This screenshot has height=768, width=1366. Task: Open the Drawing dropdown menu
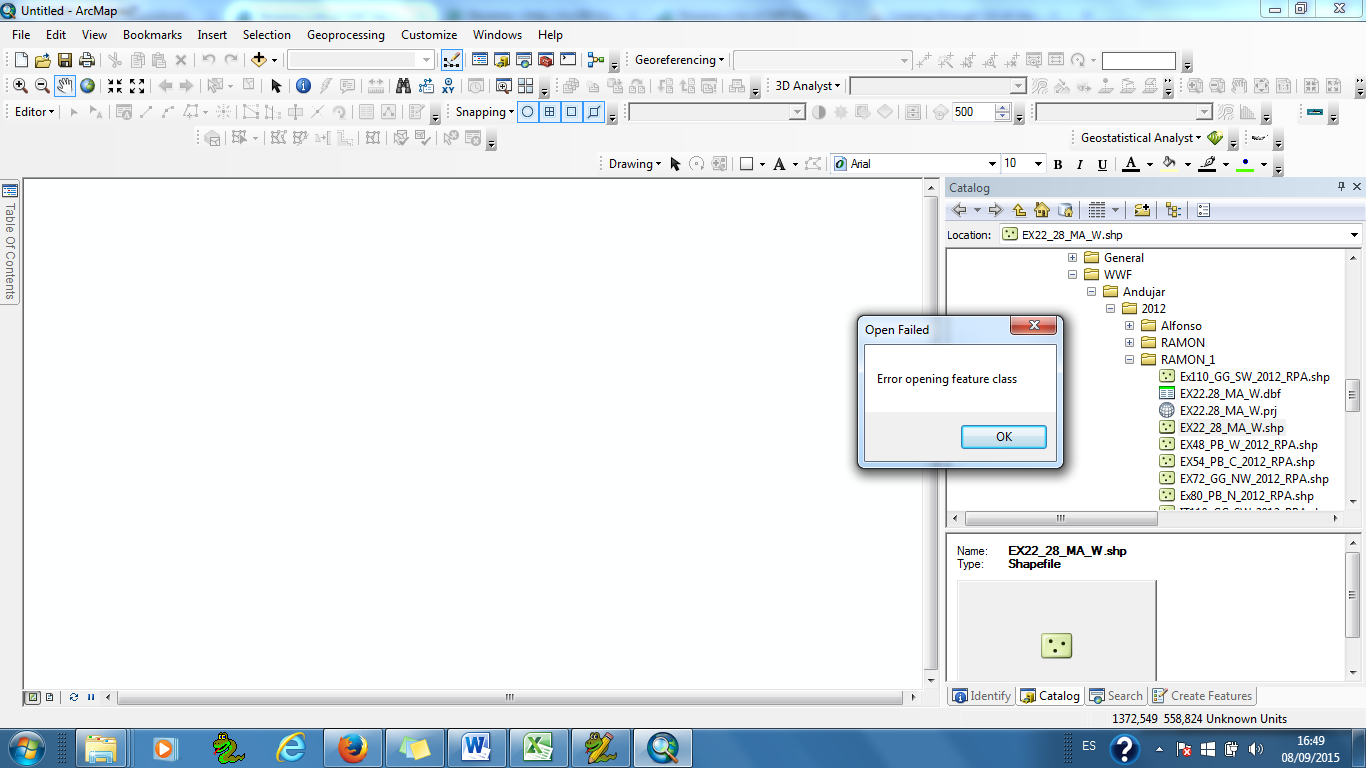pyautogui.click(x=635, y=164)
